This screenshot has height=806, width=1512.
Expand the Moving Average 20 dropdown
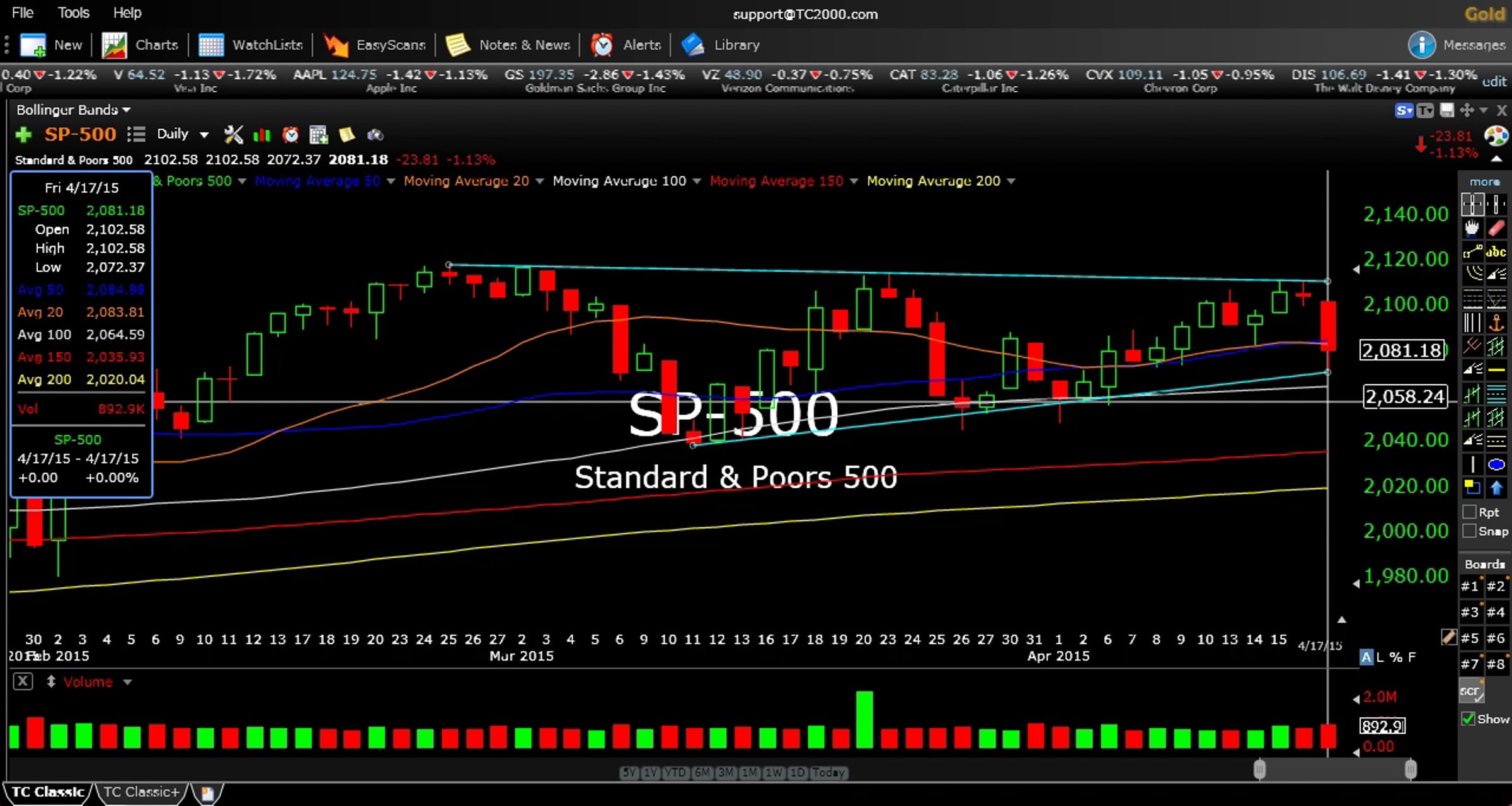click(539, 181)
